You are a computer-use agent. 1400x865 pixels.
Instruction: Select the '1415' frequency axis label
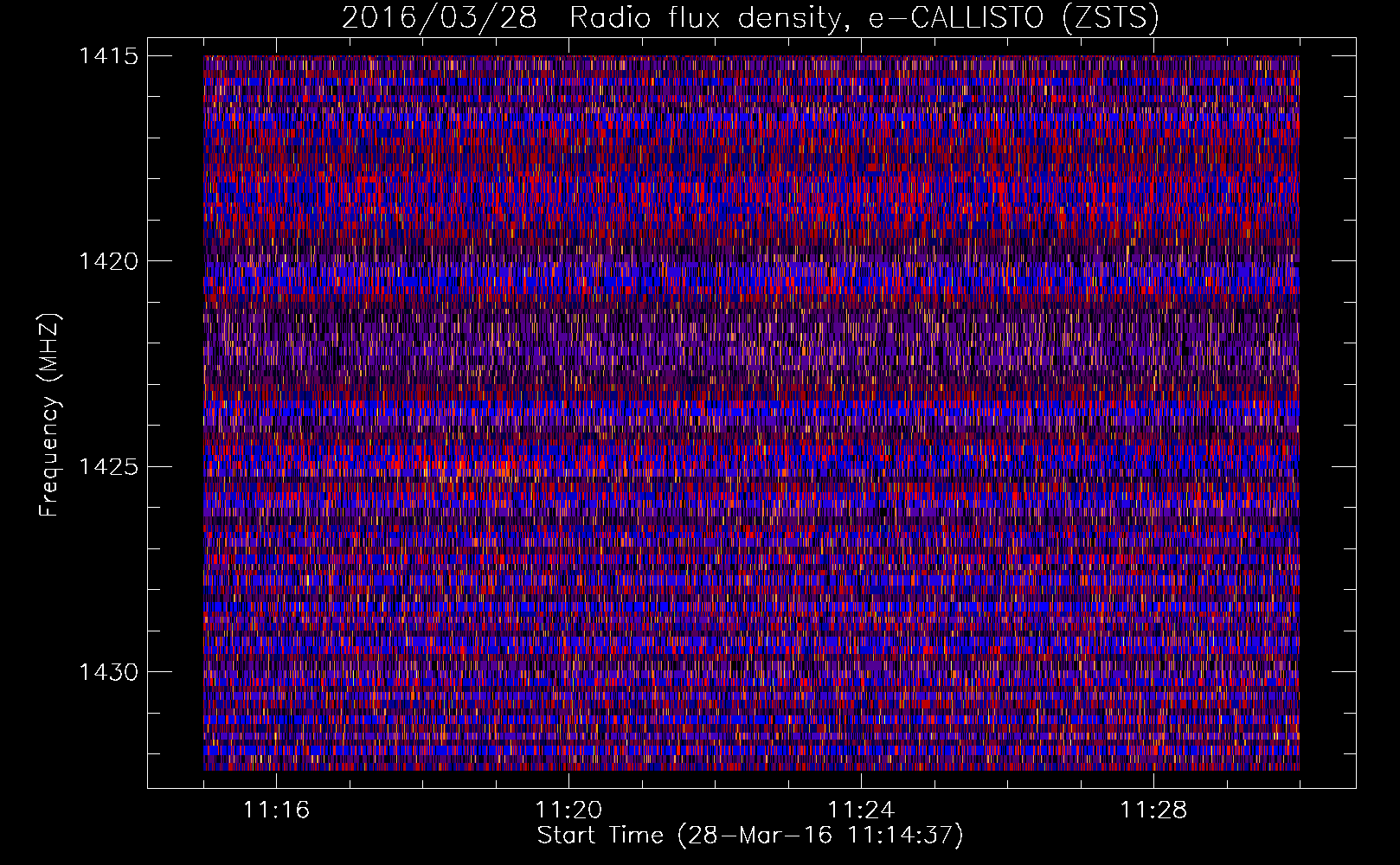[108, 56]
